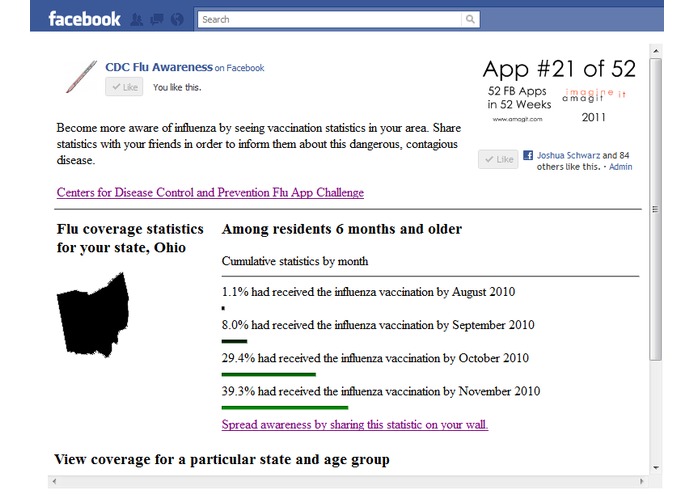Click the '8.0% had received' September statistic
This screenshot has height=494, width=695.
[378, 325]
